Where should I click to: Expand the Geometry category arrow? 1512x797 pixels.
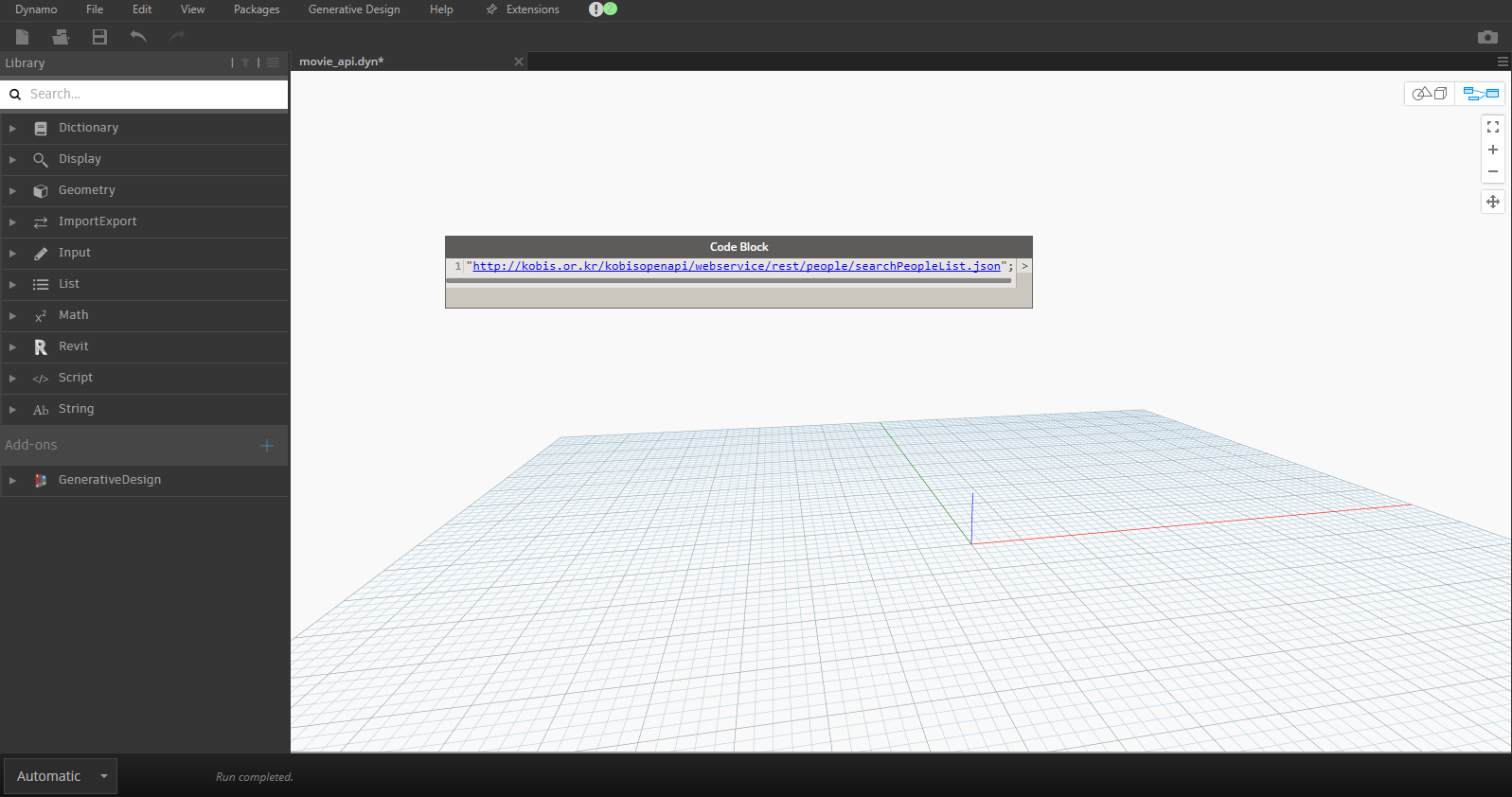pos(12,191)
